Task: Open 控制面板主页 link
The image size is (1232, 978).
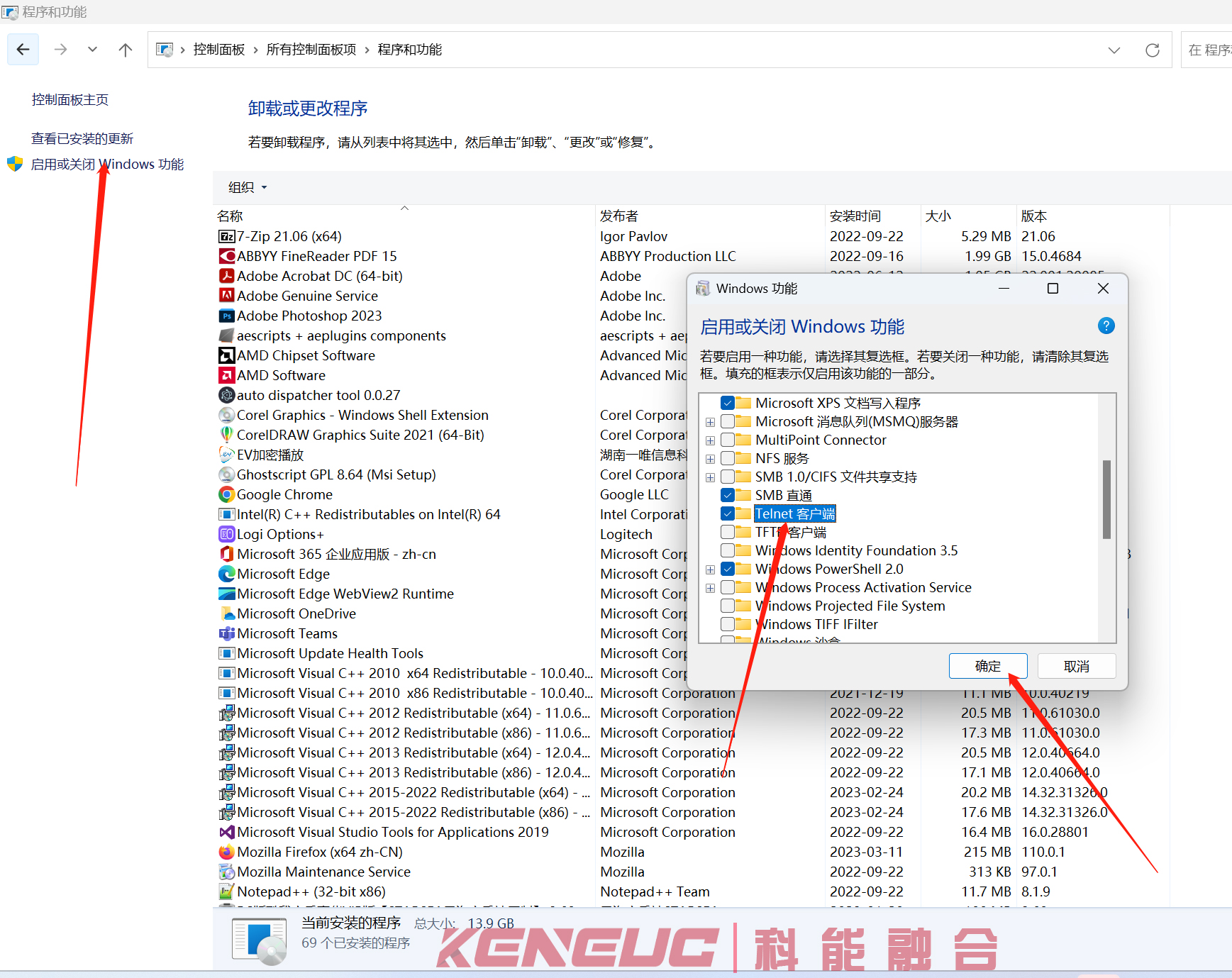Action: point(70,100)
